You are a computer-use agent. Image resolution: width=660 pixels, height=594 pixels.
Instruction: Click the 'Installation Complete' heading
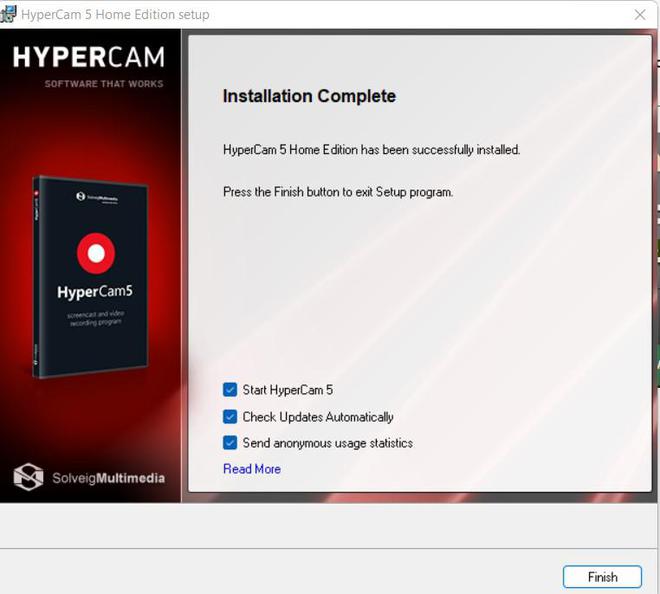(309, 96)
